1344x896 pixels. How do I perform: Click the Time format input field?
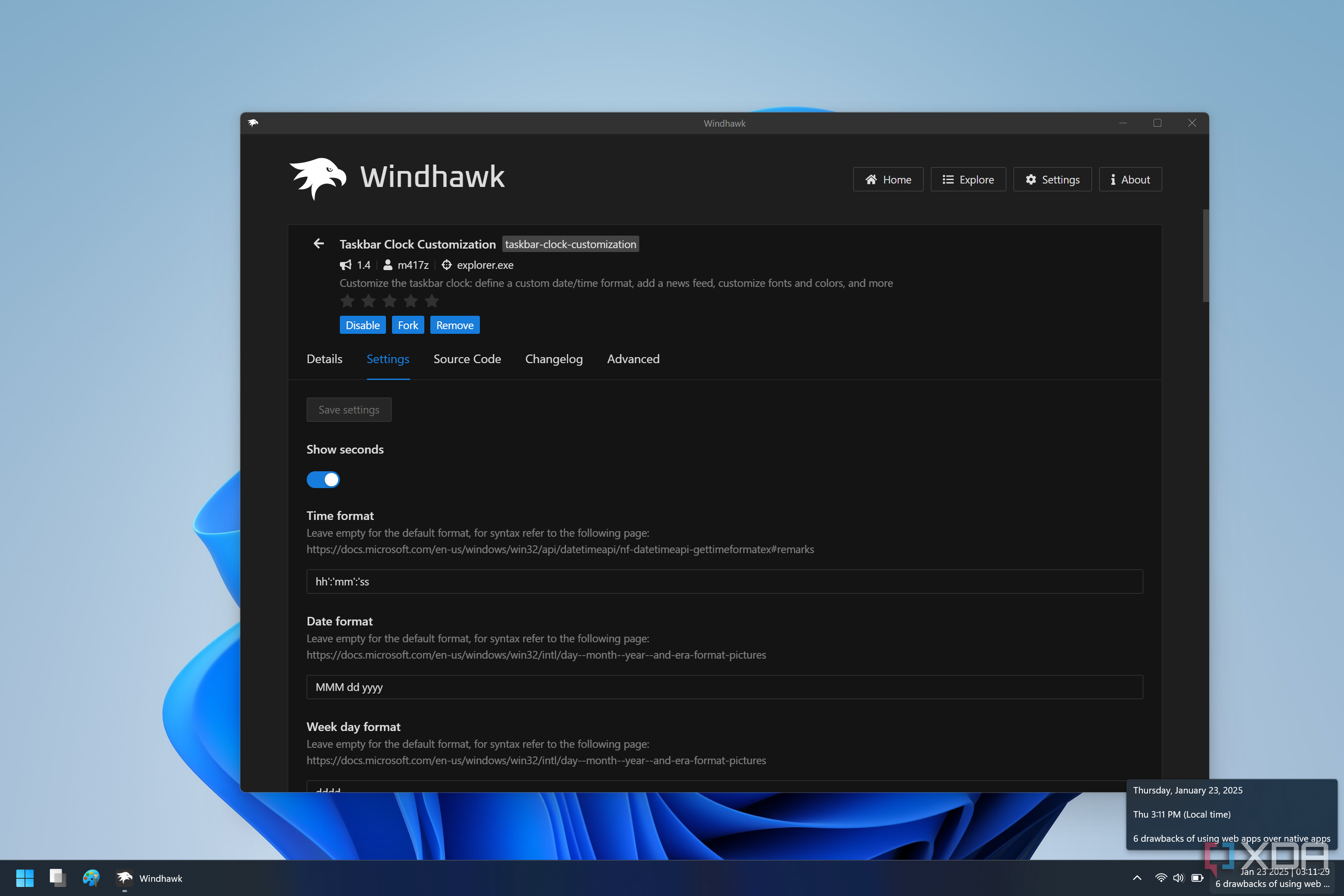725,582
